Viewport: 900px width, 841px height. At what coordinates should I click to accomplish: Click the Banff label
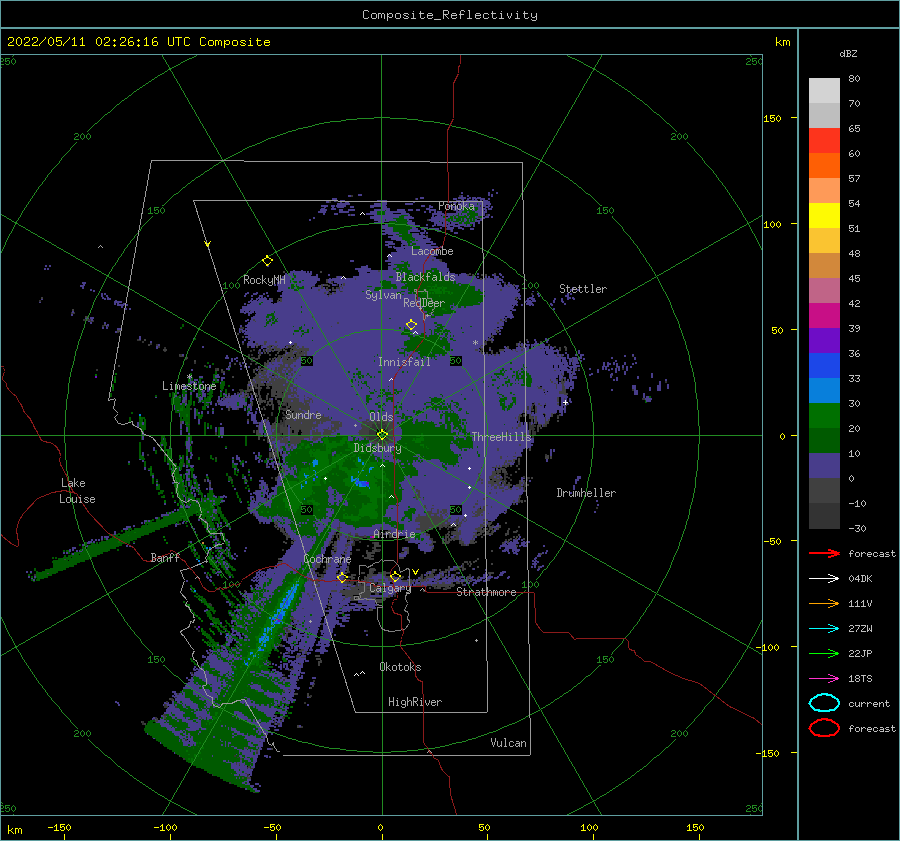pyautogui.click(x=165, y=557)
